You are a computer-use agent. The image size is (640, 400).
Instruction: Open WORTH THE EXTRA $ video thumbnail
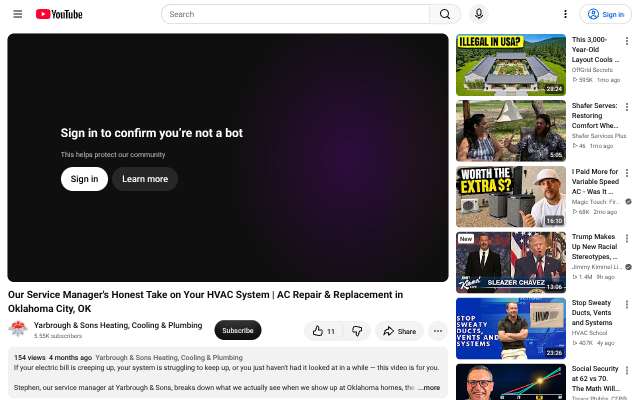point(511,197)
